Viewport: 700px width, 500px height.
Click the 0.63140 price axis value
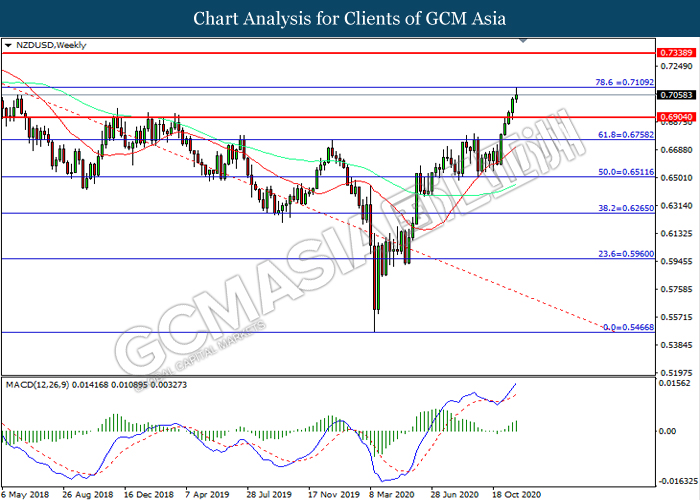point(676,206)
